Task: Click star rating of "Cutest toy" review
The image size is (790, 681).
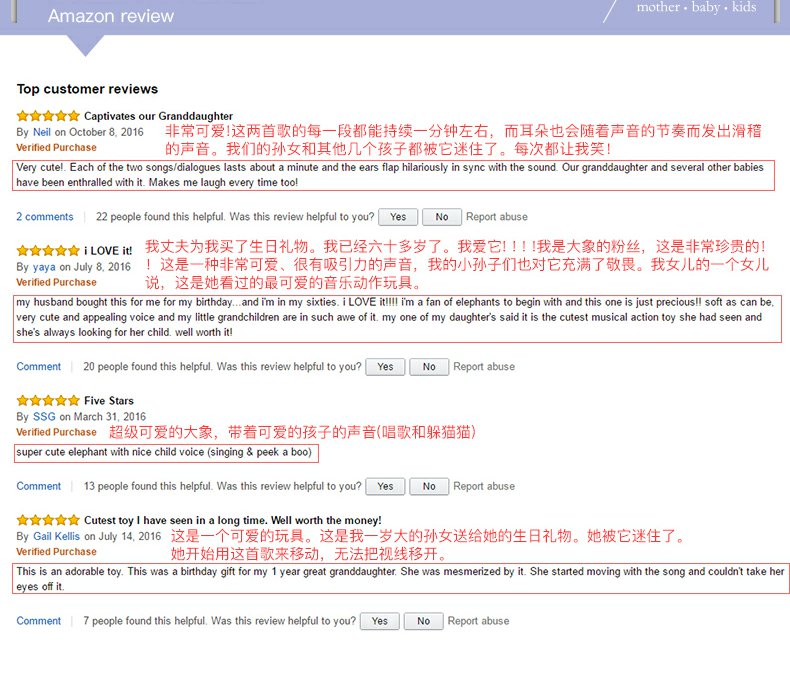Action: point(47,520)
